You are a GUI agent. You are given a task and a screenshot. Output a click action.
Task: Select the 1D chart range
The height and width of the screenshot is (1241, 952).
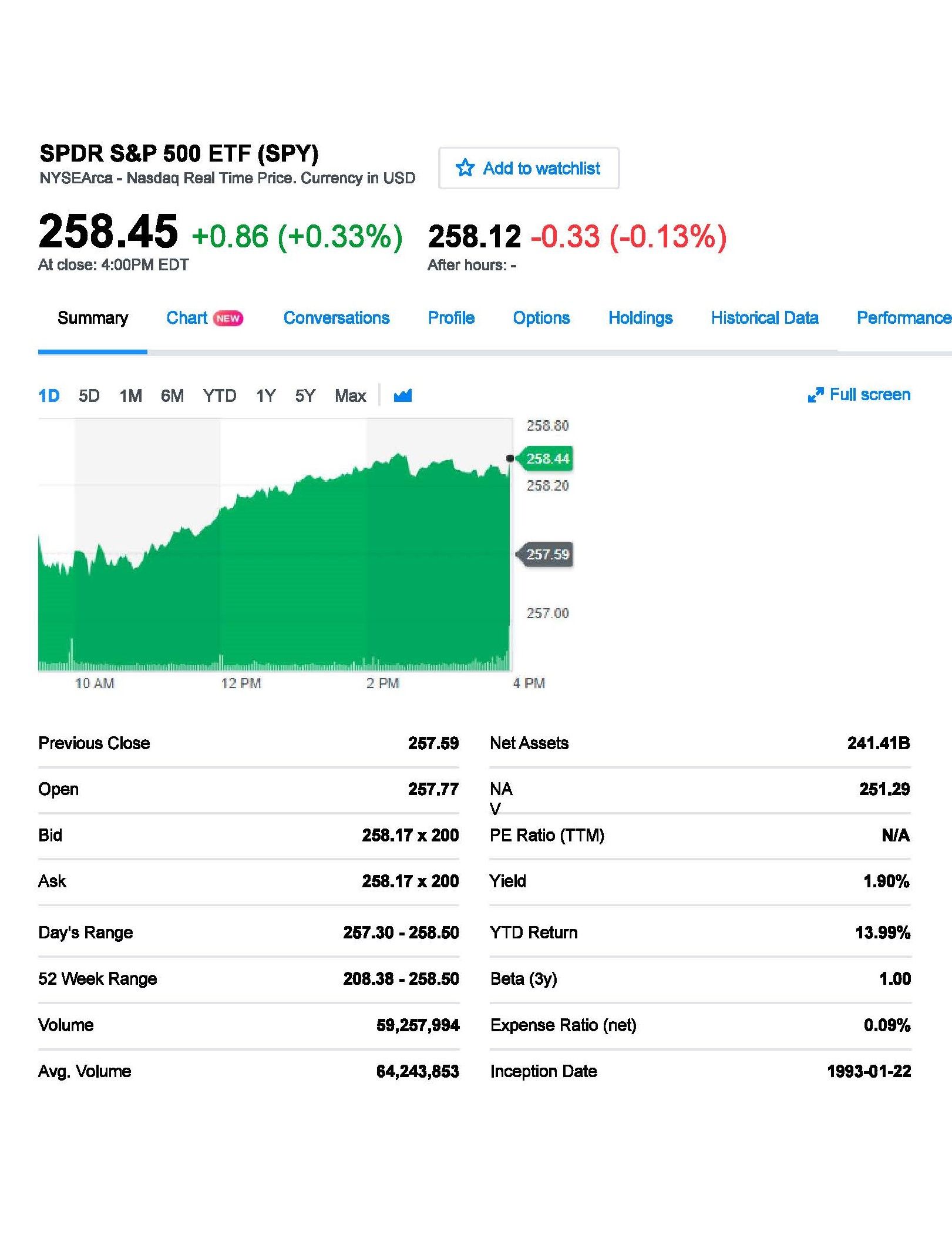point(49,395)
